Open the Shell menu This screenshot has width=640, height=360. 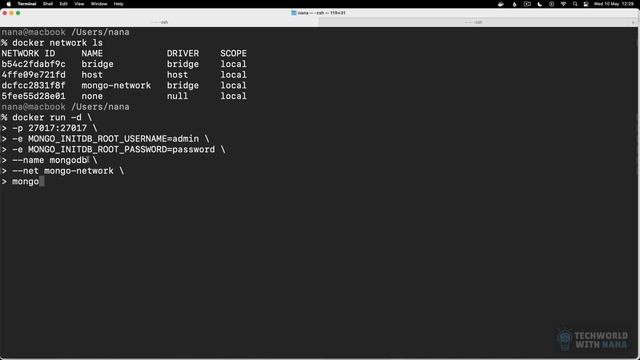point(48,4)
